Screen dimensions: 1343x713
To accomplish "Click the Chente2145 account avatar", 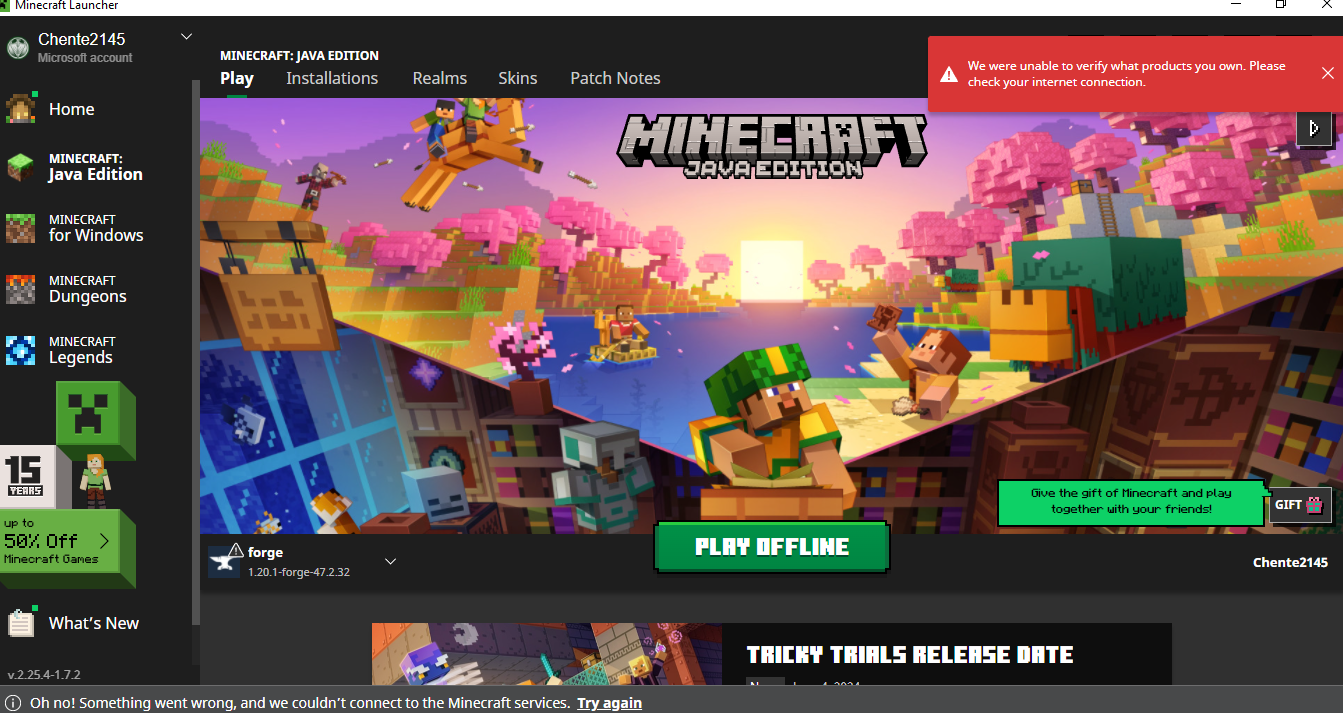I will (18, 47).
